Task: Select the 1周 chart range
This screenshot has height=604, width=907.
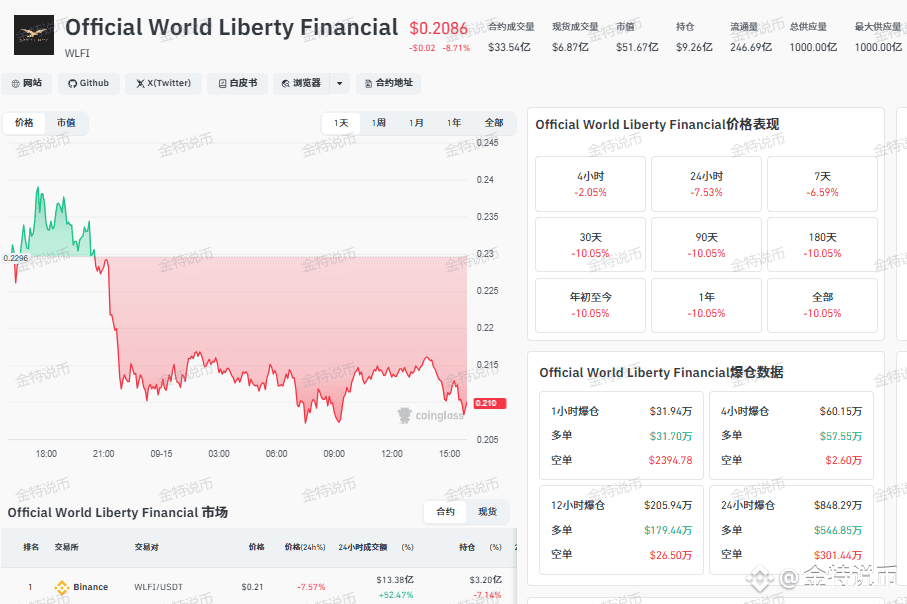Action: [378, 123]
